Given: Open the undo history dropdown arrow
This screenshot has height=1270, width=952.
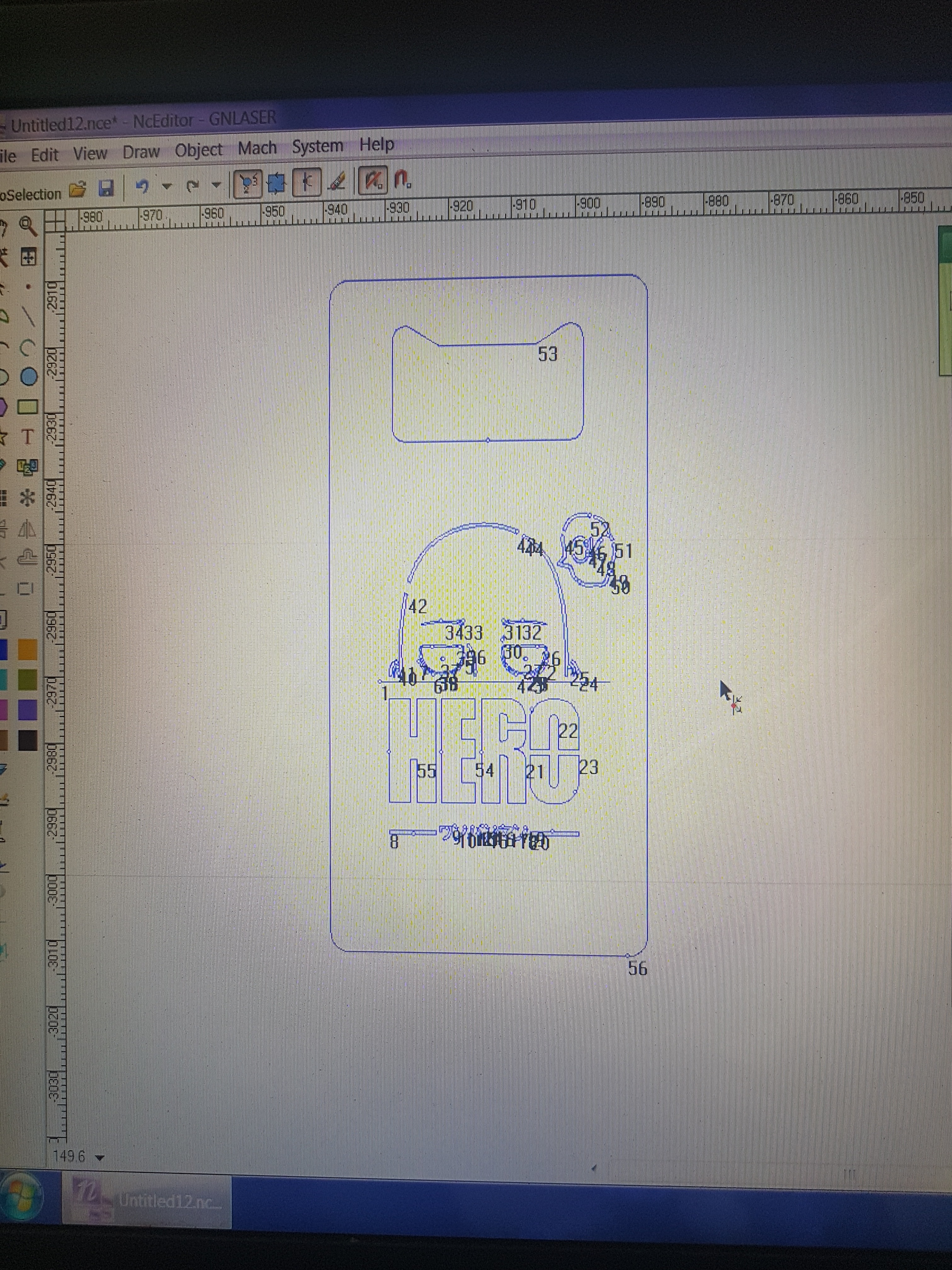Looking at the screenshot, I should point(167,186).
